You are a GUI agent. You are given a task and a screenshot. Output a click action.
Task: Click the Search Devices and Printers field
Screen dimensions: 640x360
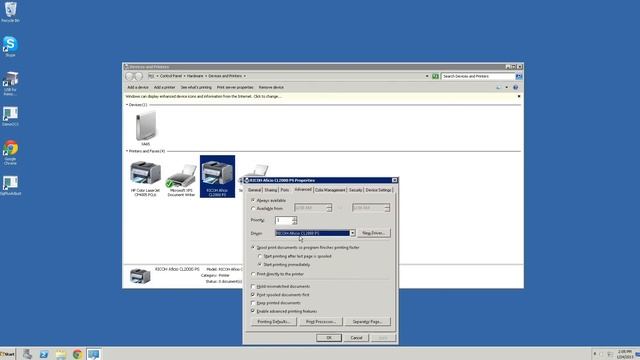coord(478,76)
